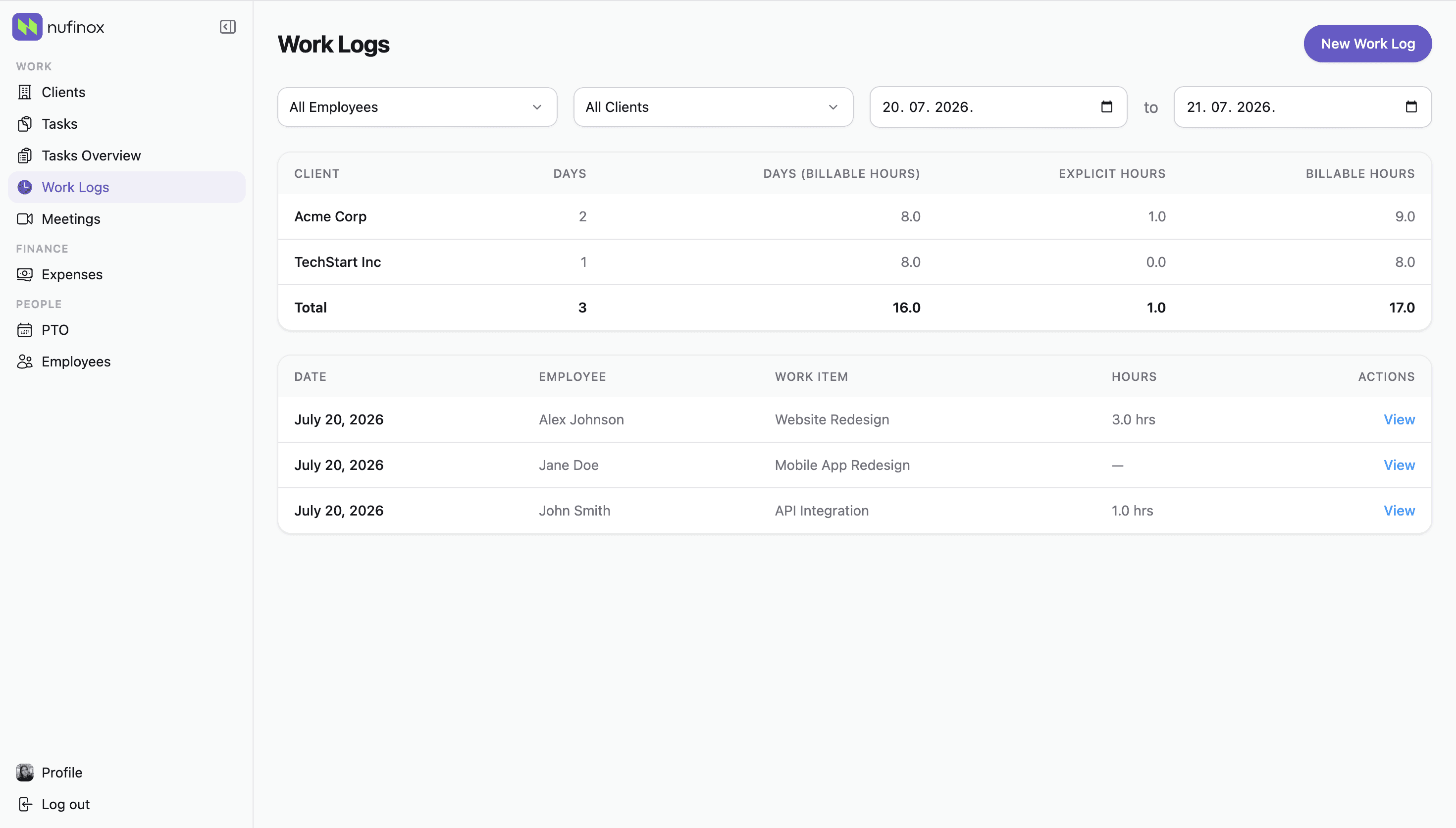This screenshot has width=1456, height=828.
Task: Click the Employees people icon
Action: coord(24,362)
